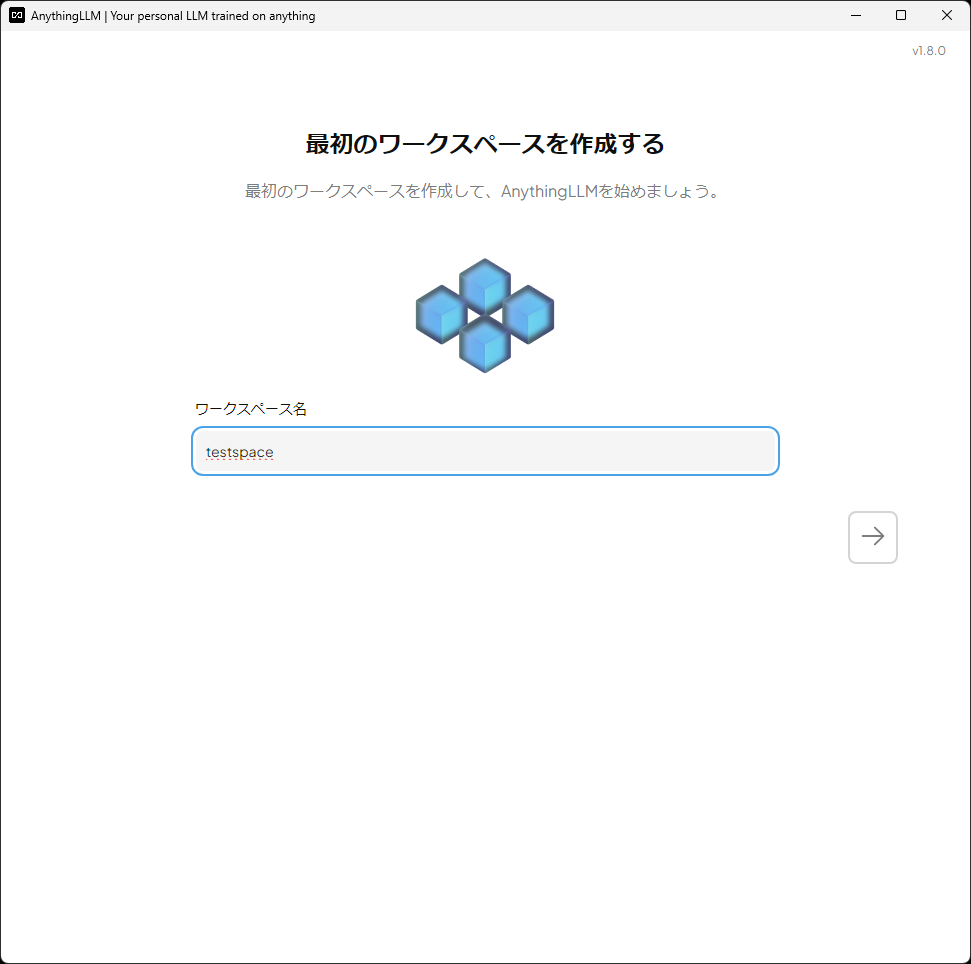Viewport: 971px width, 964px height.
Task: Click the v1.8.0 version label
Action: coord(928,50)
